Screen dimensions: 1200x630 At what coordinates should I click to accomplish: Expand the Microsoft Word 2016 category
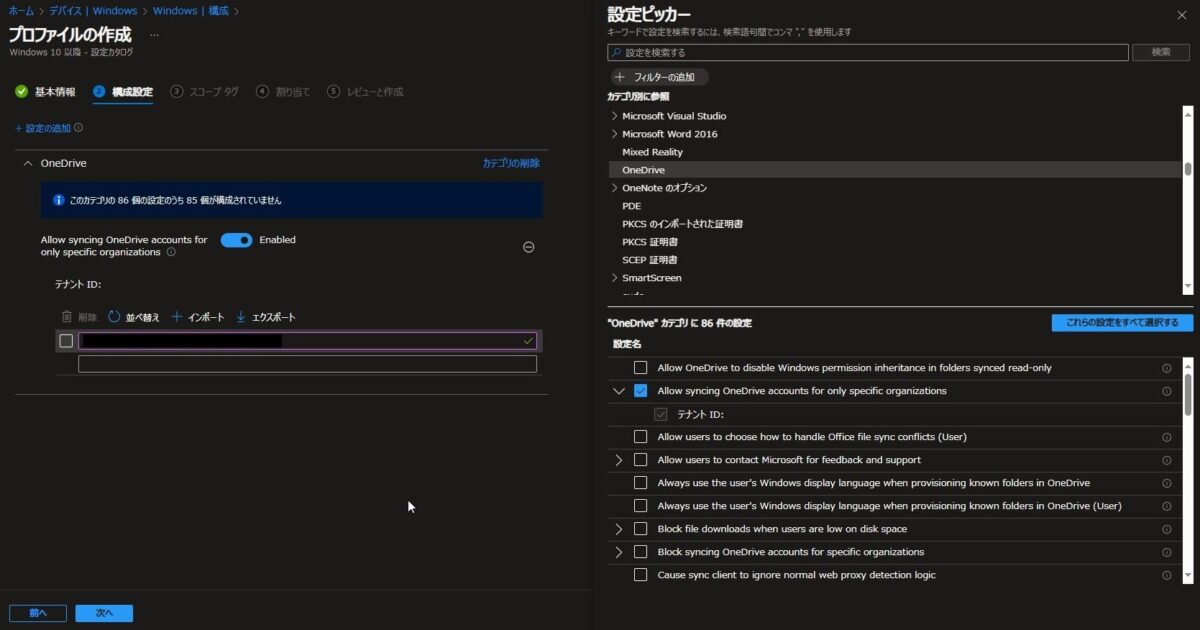(x=615, y=133)
